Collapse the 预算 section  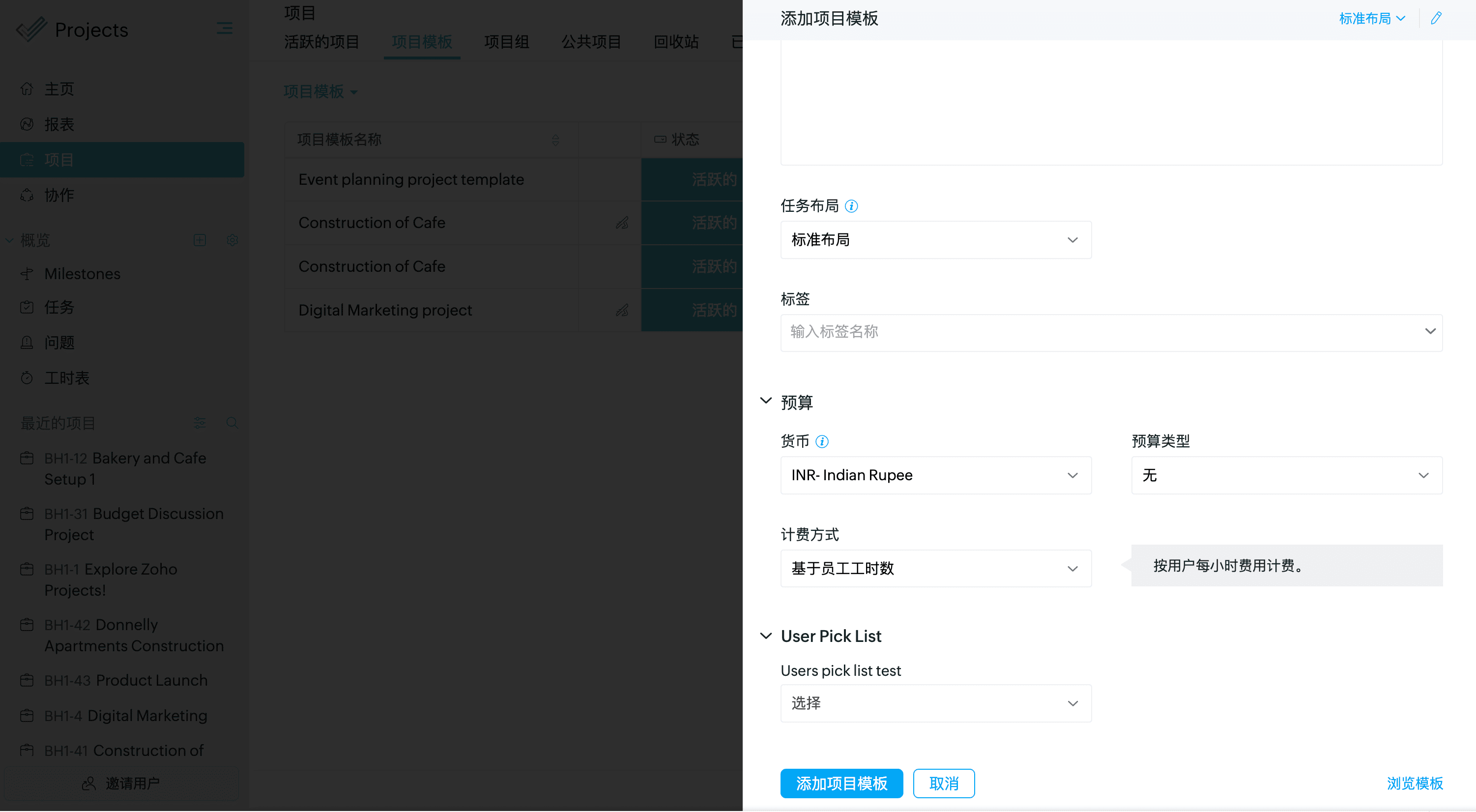[765, 401]
